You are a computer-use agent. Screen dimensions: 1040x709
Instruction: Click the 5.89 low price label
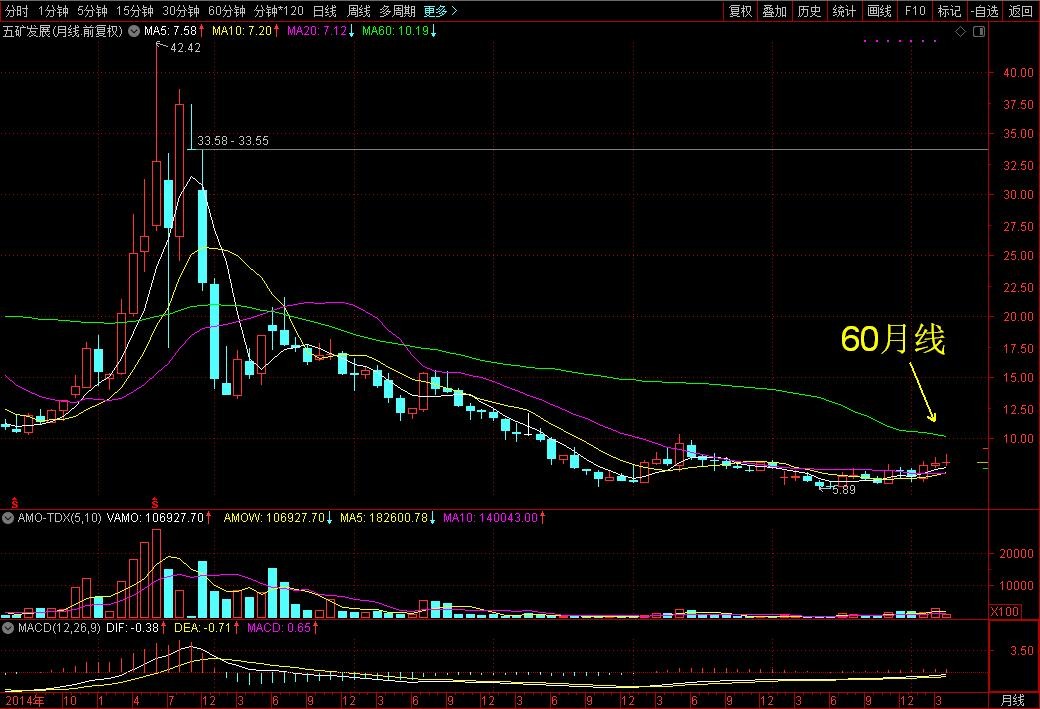tap(844, 490)
